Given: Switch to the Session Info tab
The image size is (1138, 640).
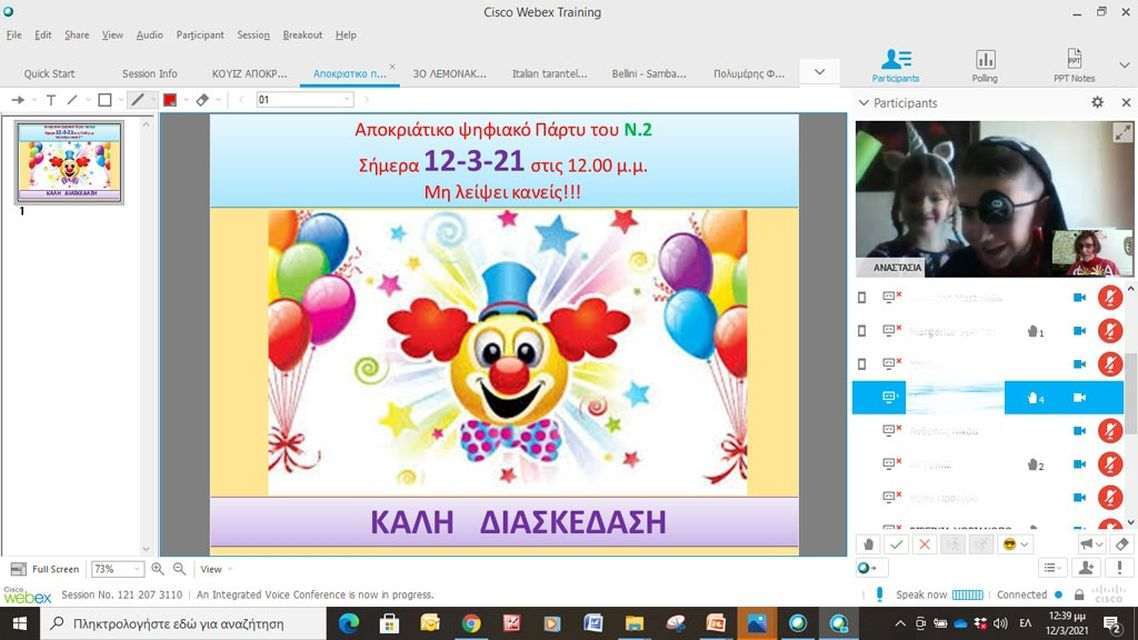Looking at the screenshot, I should click(x=149, y=74).
